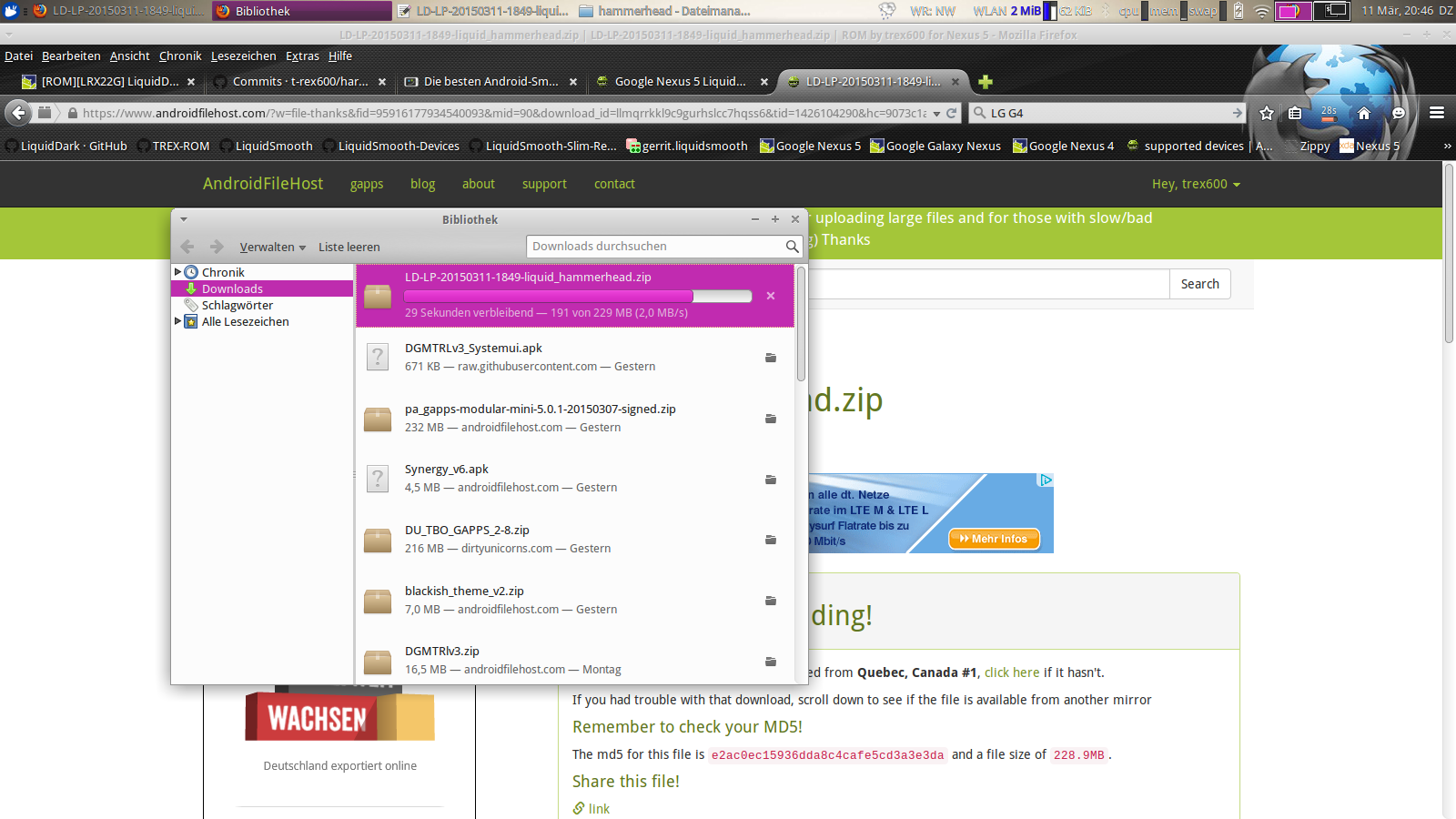Click the browser back arrow button
This screenshot has width=1456, height=819.
pyautogui.click(x=18, y=113)
